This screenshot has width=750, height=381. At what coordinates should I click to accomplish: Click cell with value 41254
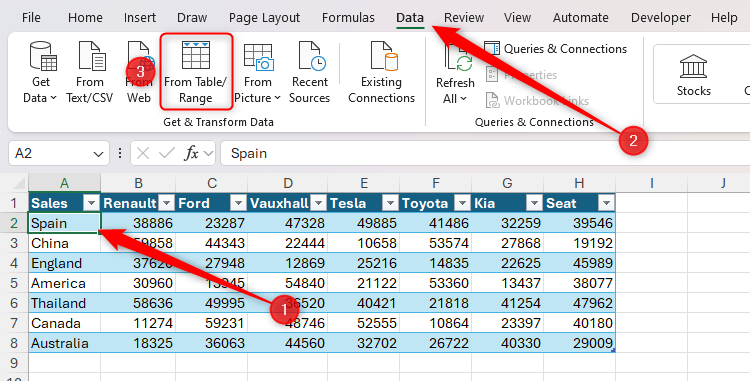click(507, 303)
